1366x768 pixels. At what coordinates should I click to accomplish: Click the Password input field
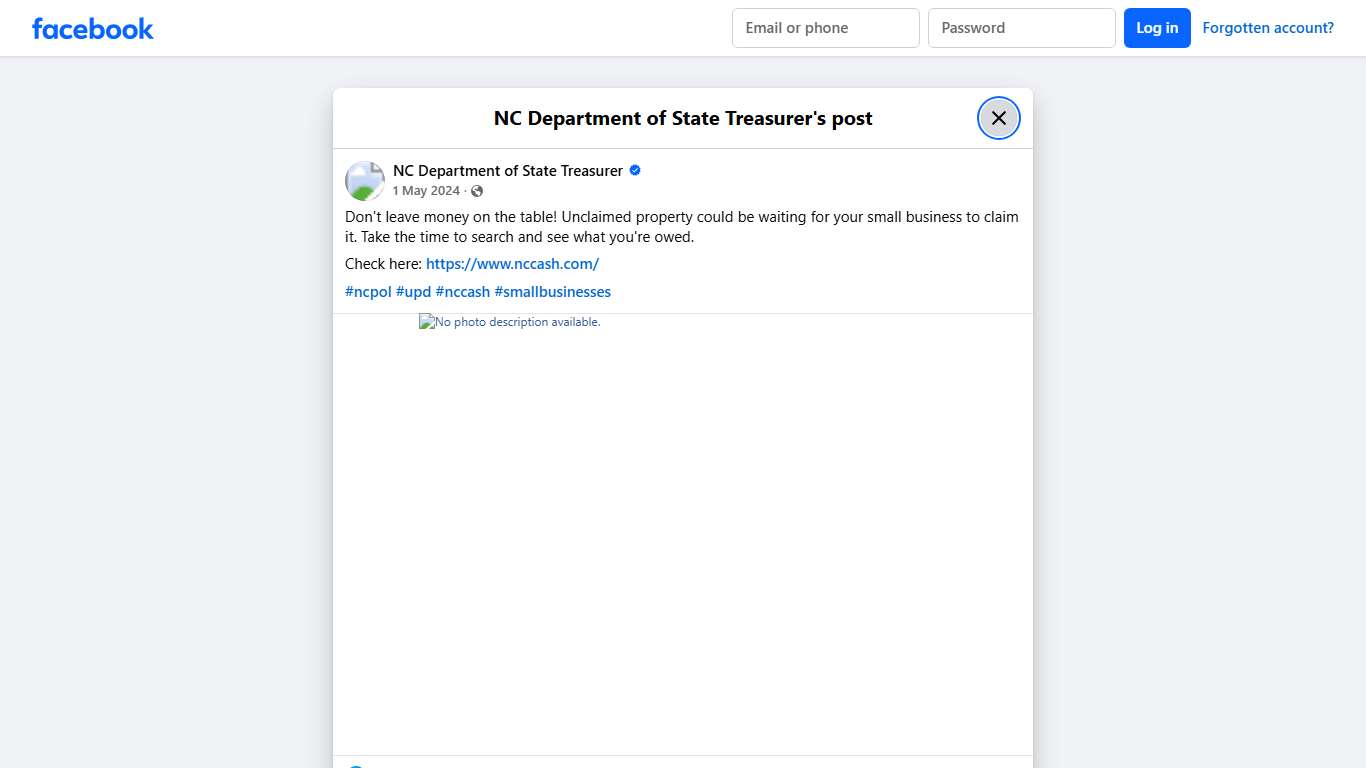coord(1021,27)
